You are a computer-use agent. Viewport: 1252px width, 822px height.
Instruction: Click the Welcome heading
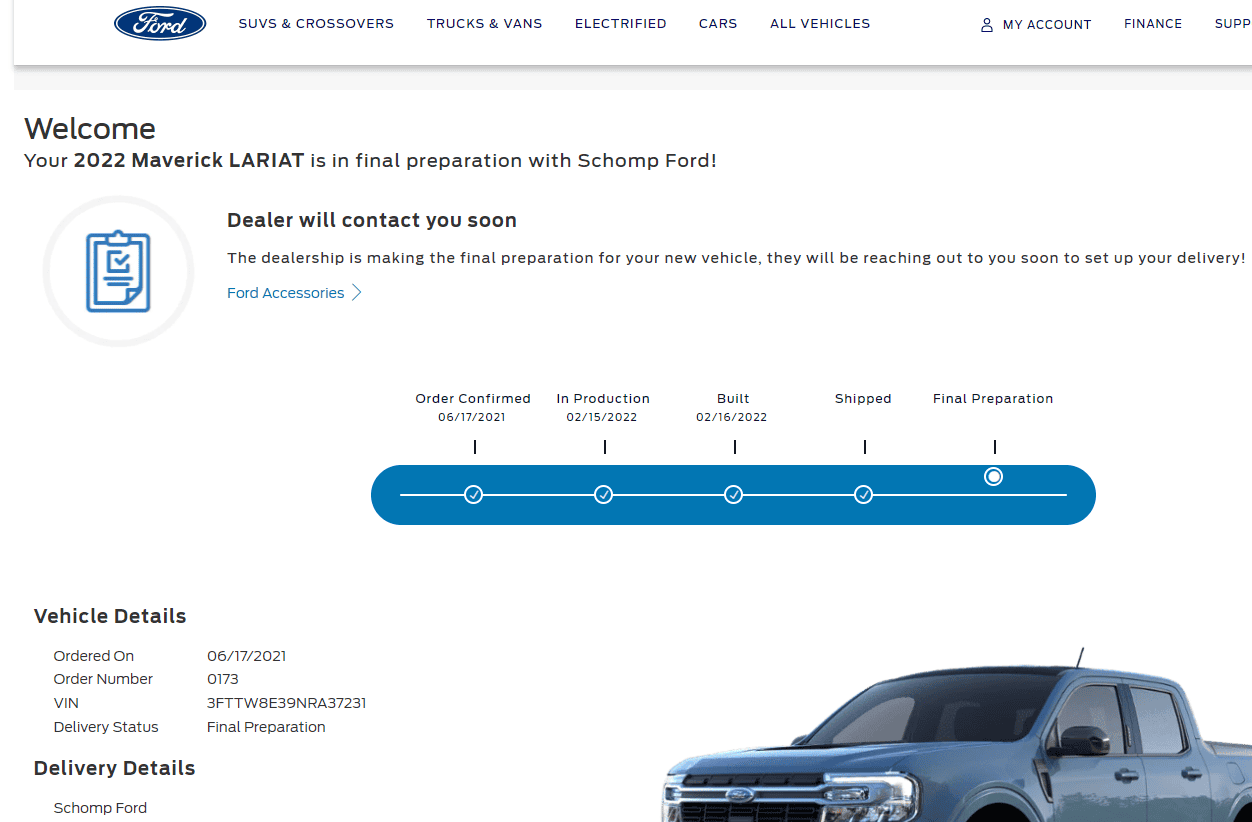point(90,128)
